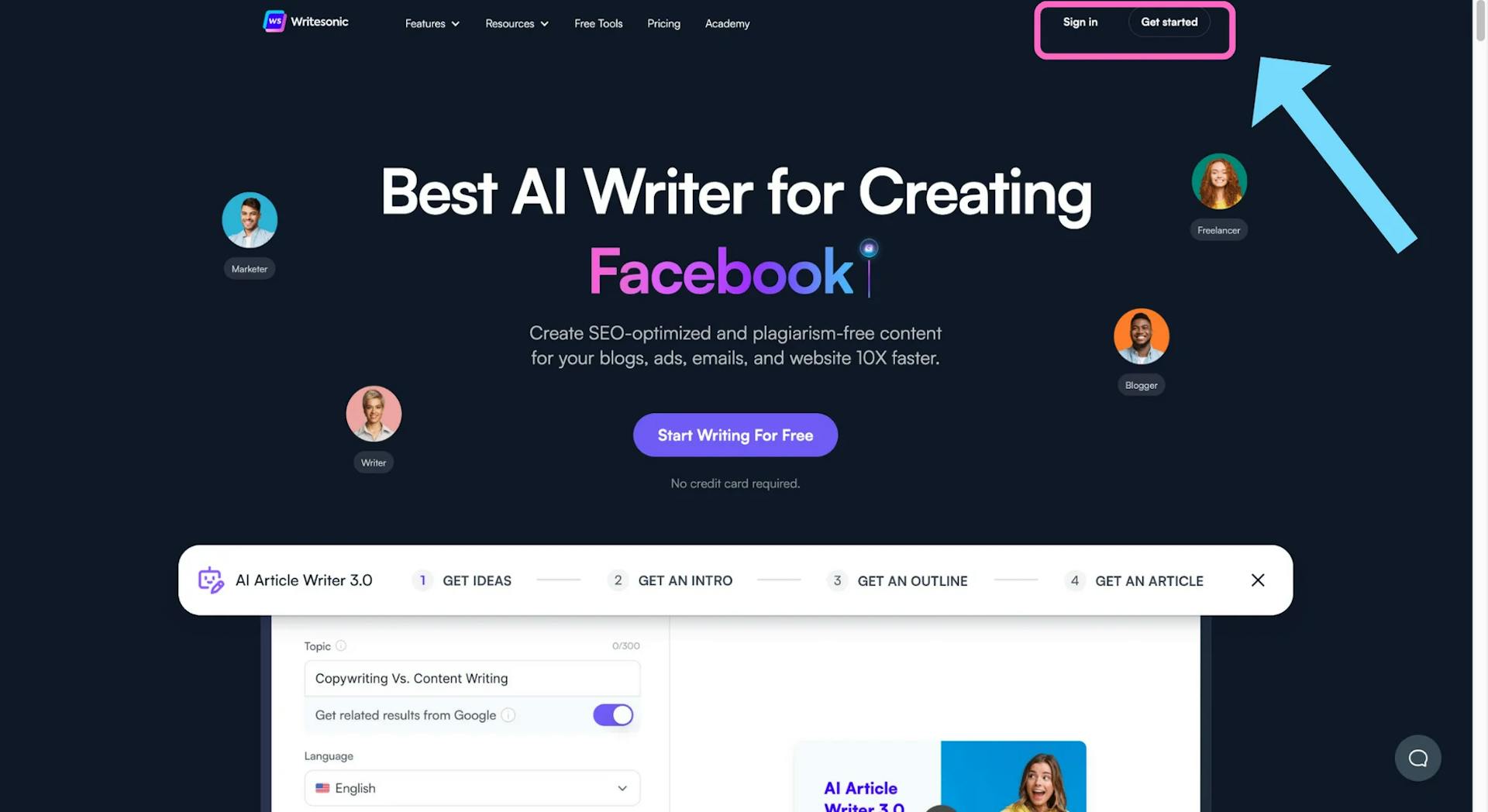Select step 3 Get an Outline
Viewport: 1488px width, 812px height.
897,580
